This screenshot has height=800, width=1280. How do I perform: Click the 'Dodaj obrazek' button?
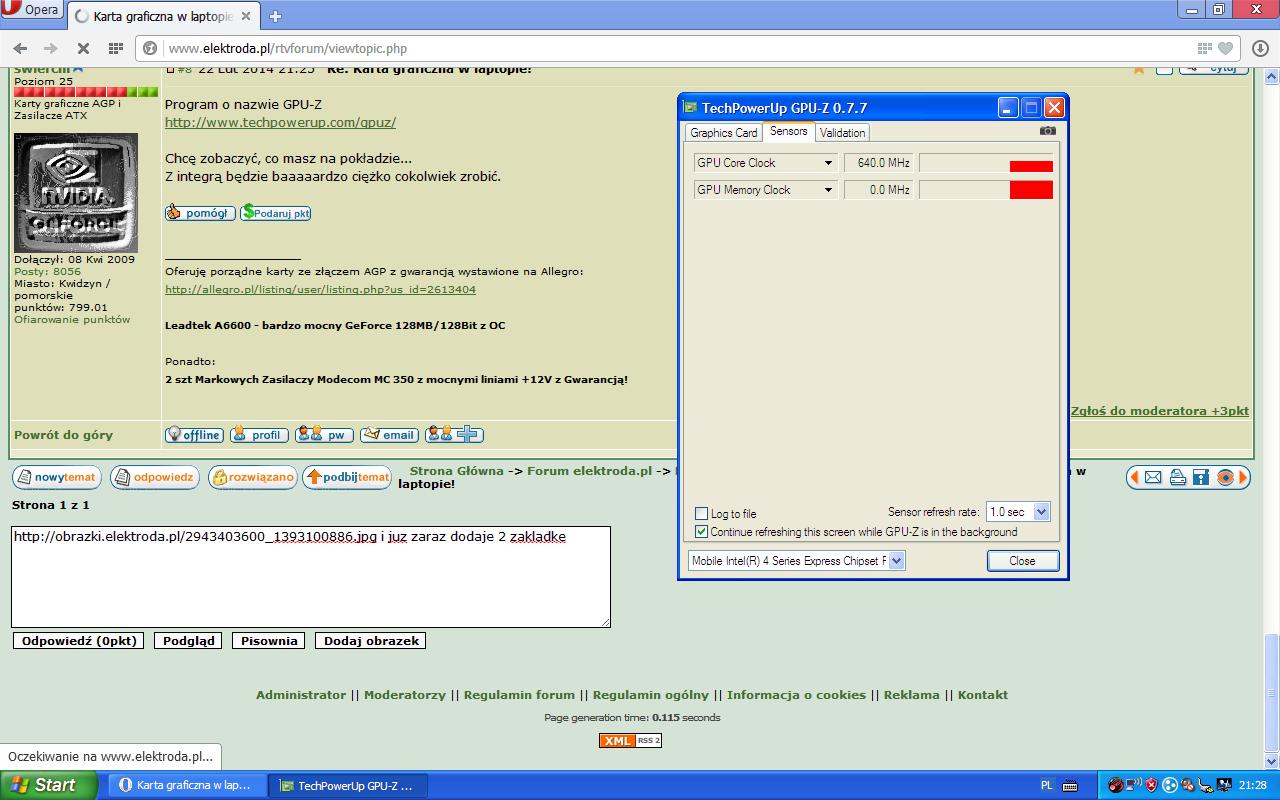(370, 640)
